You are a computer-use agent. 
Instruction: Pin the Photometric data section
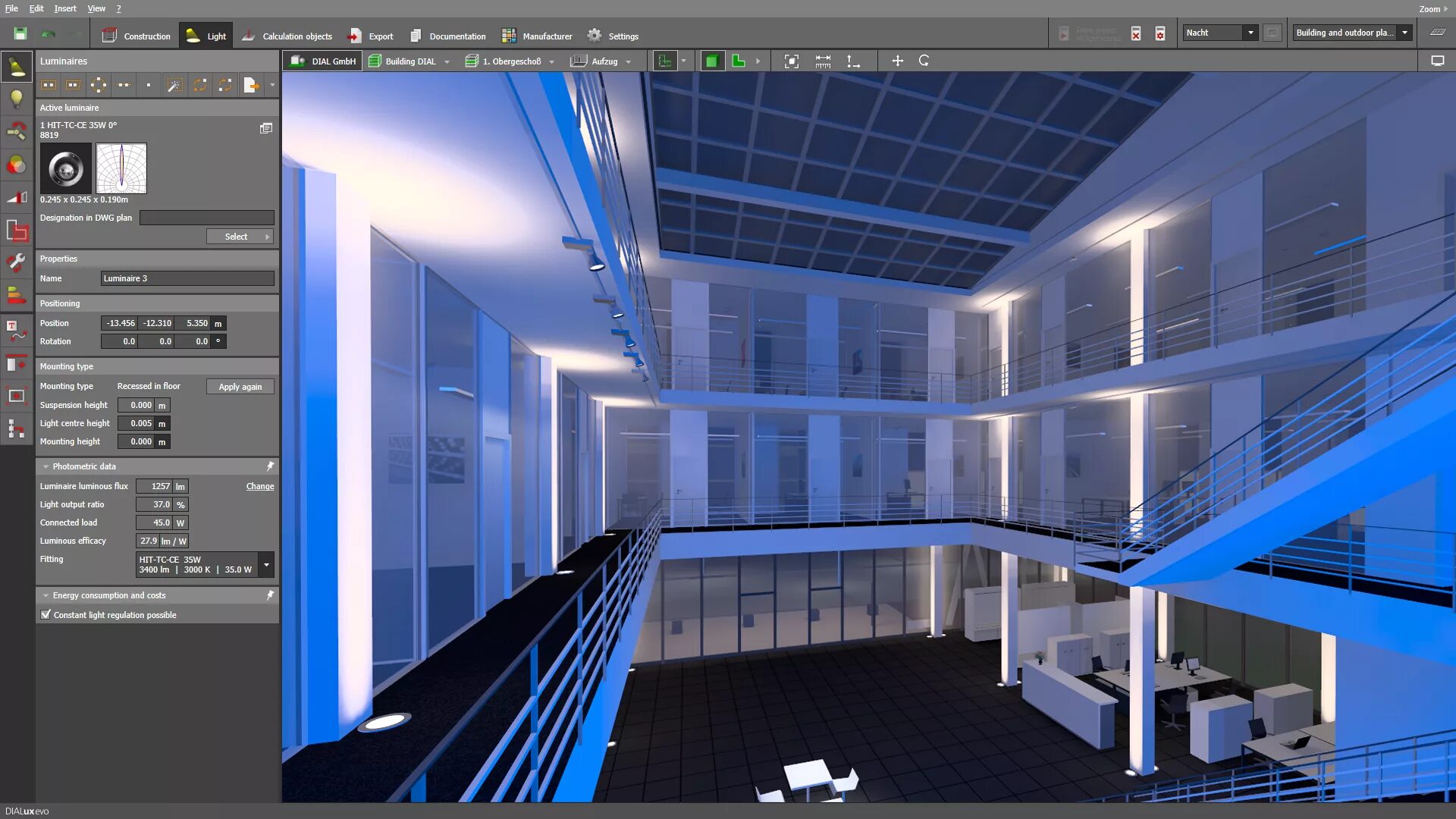click(270, 466)
